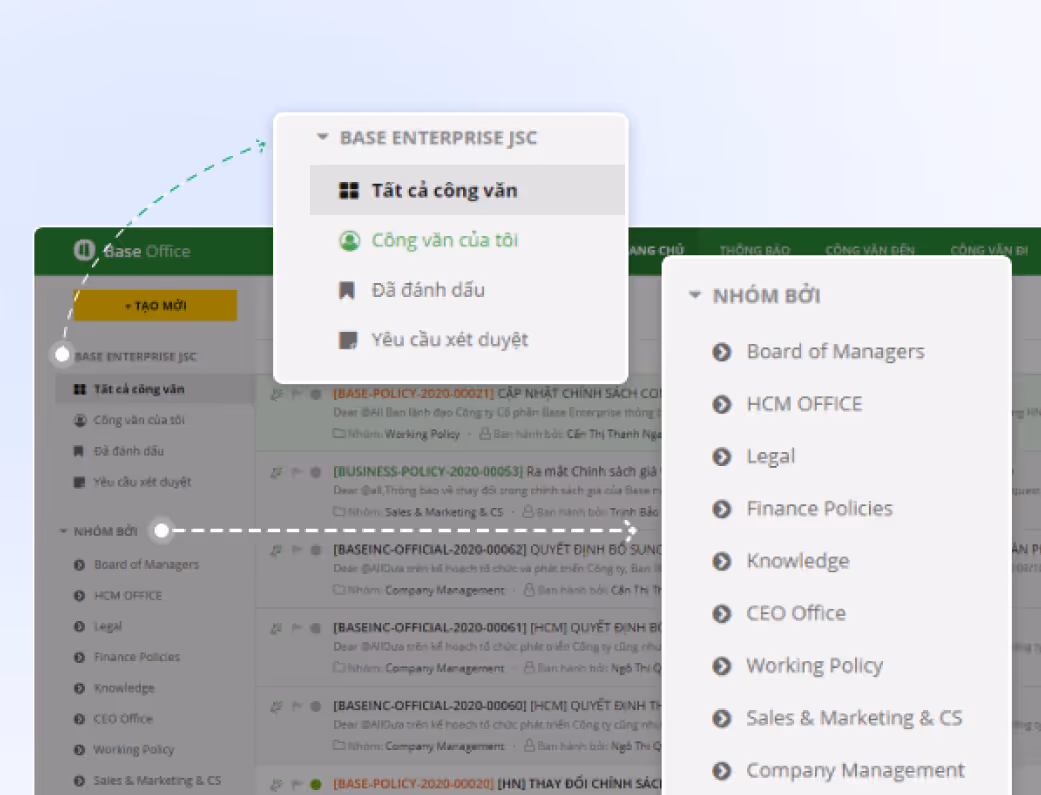The image size is (1041, 795).
Task: Click the note icon beside Yêu cầu xét duyệt in popup
Action: coord(348,340)
